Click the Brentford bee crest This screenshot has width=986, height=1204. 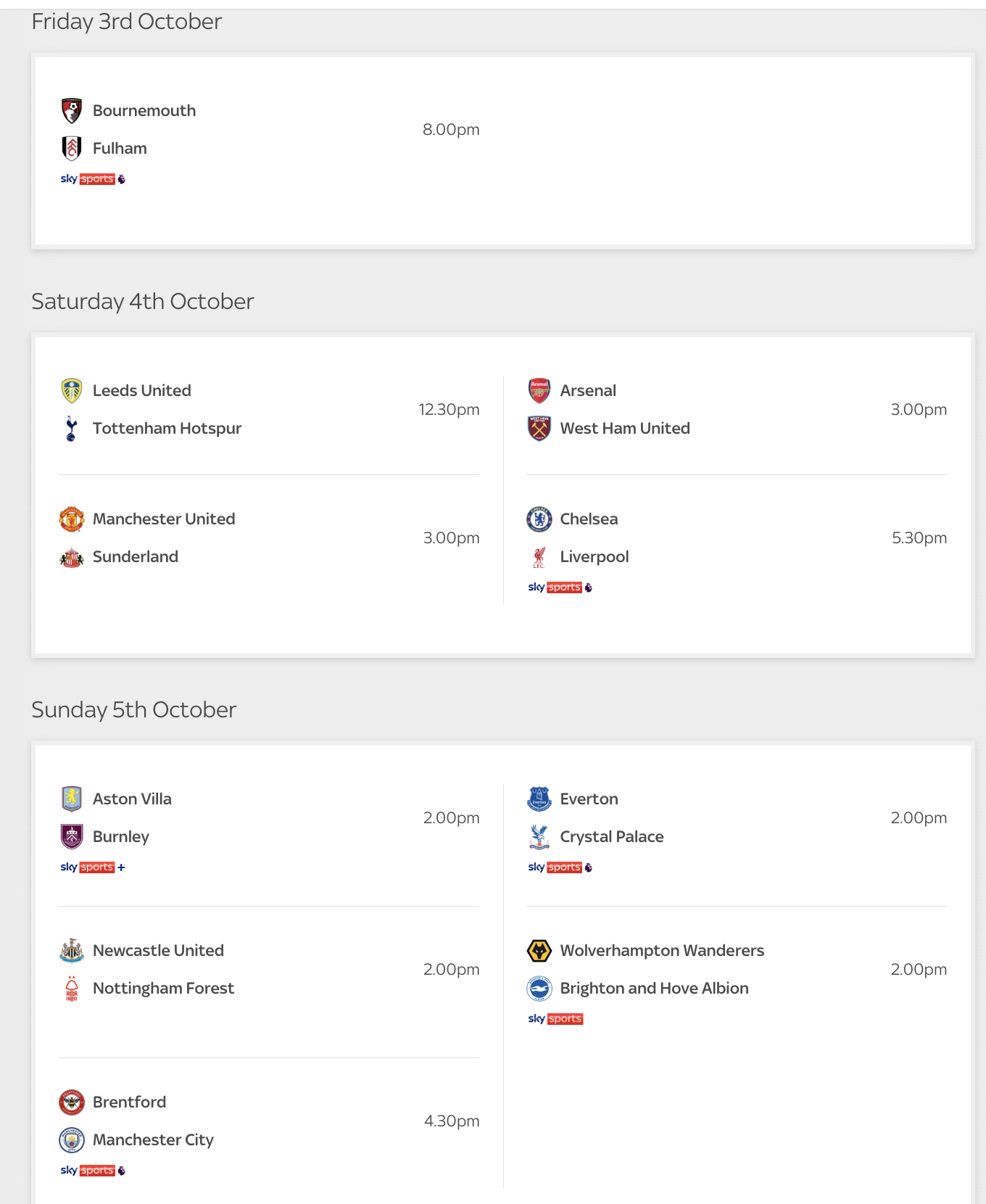(x=71, y=1102)
